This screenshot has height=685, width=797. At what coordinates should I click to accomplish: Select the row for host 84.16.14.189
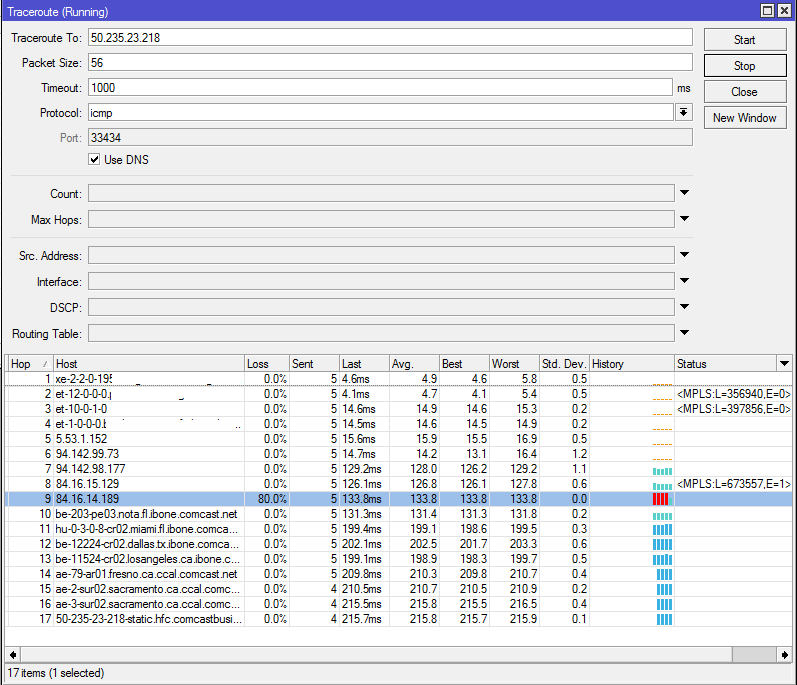398,499
